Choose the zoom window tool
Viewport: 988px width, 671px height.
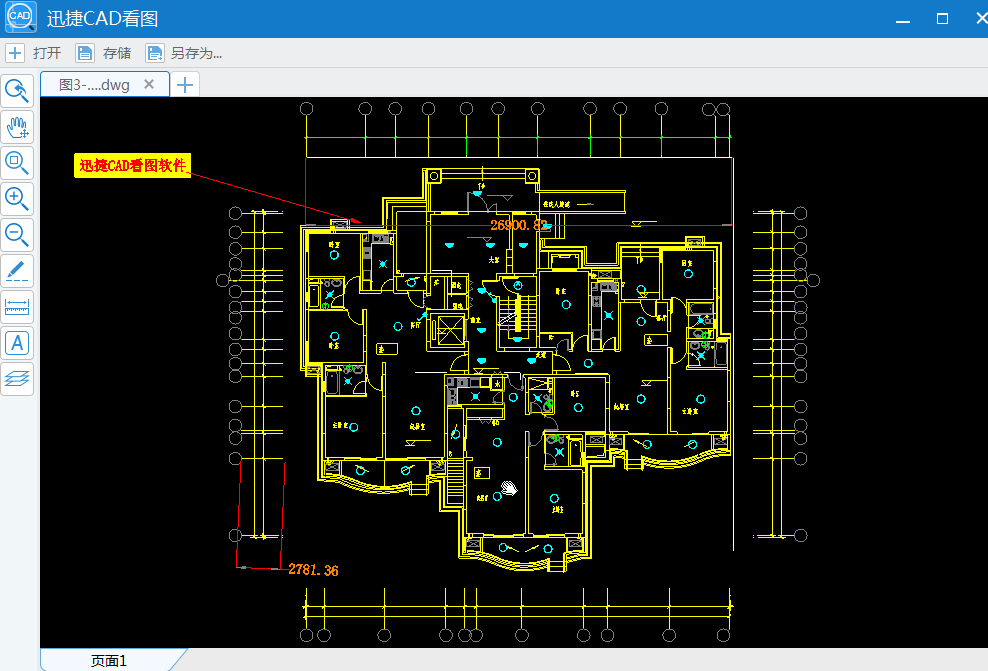pos(18,162)
